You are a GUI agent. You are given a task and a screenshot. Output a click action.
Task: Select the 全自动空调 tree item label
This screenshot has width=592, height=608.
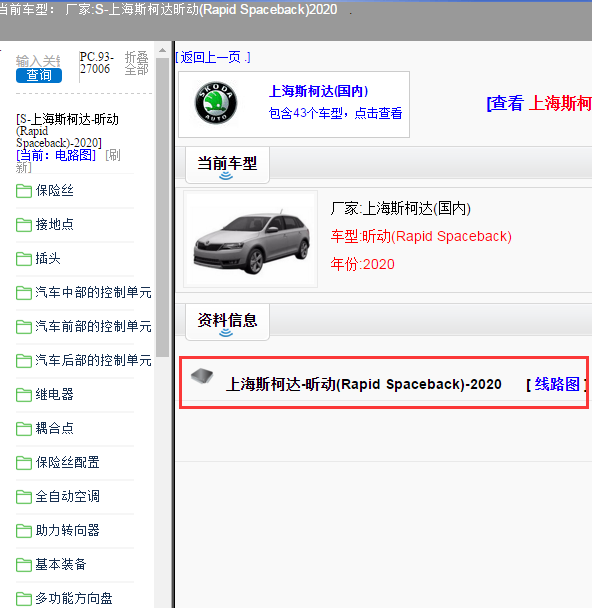[67, 496]
